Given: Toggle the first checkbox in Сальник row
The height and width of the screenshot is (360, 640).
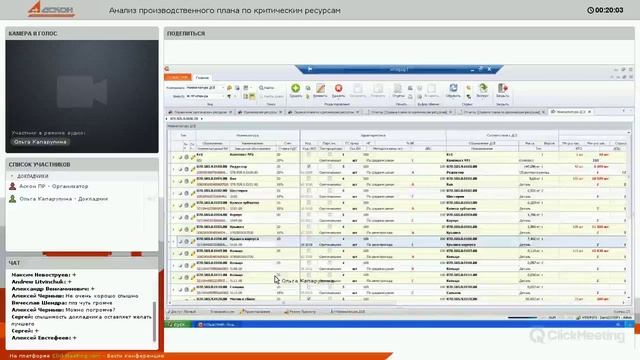Looking at the screenshot, I should [x=309, y=287].
